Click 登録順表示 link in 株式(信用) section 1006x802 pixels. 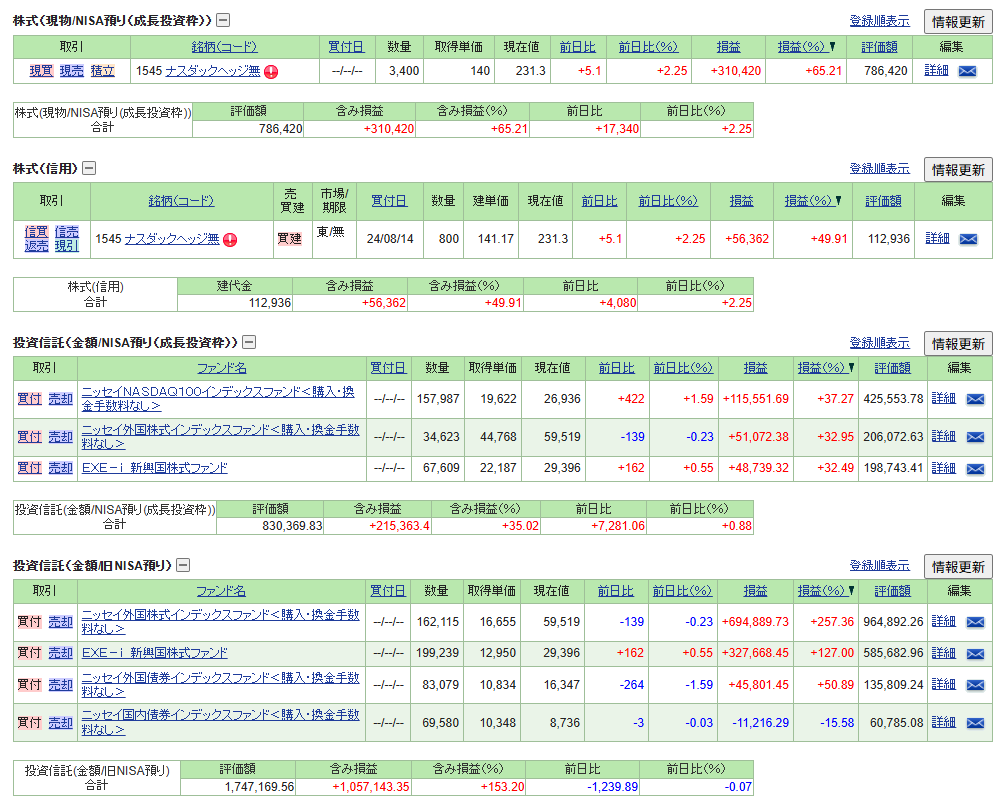pyautogui.click(x=879, y=168)
